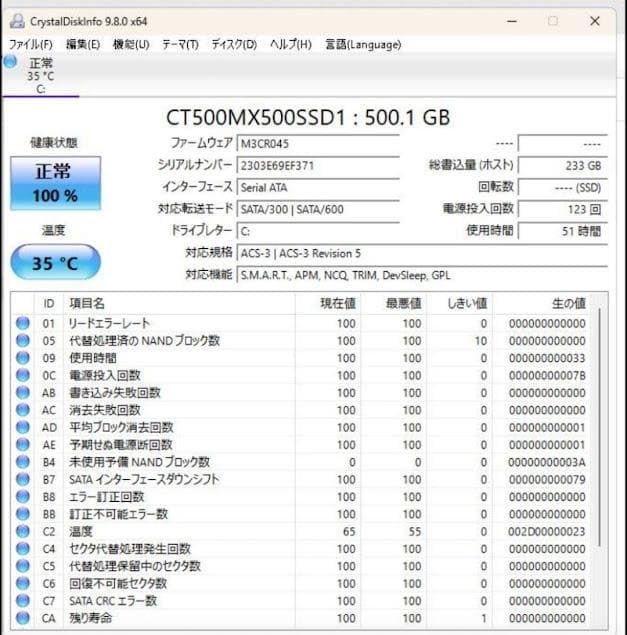The width and height of the screenshot is (627, 635).
Task: Click the ID column header
Action: click(49, 303)
